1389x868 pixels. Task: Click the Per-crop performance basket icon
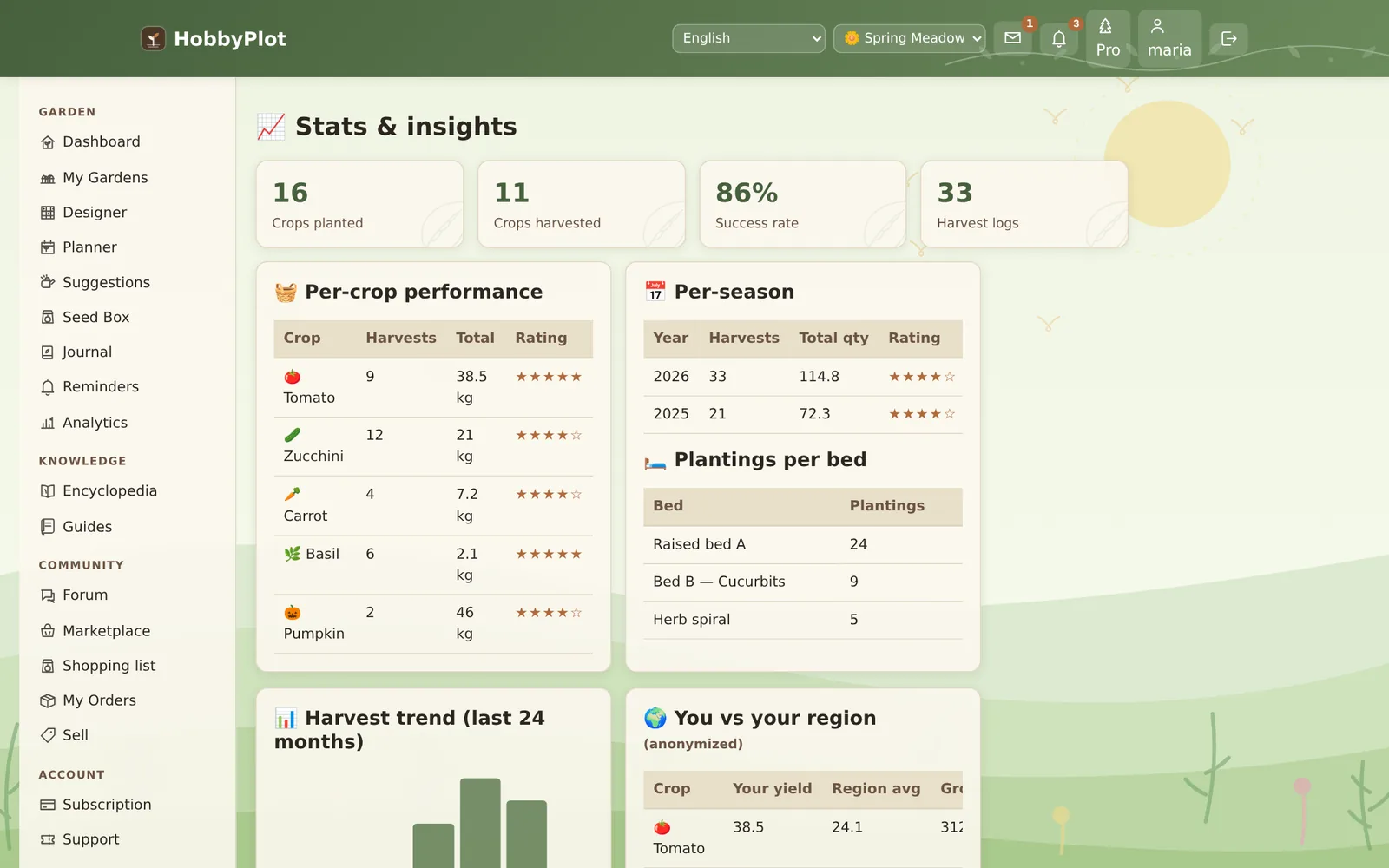(x=286, y=293)
